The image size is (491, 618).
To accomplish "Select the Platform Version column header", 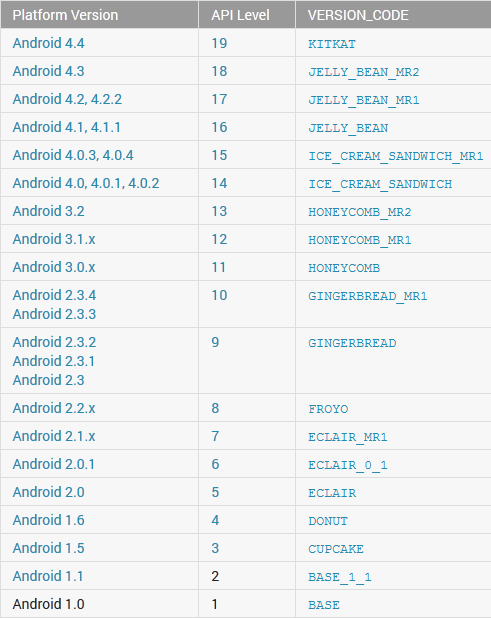I will click(x=65, y=15).
